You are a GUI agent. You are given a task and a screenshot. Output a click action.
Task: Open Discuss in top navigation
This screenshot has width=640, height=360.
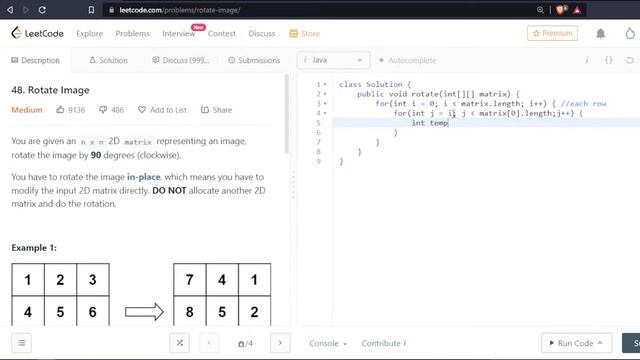(x=262, y=33)
